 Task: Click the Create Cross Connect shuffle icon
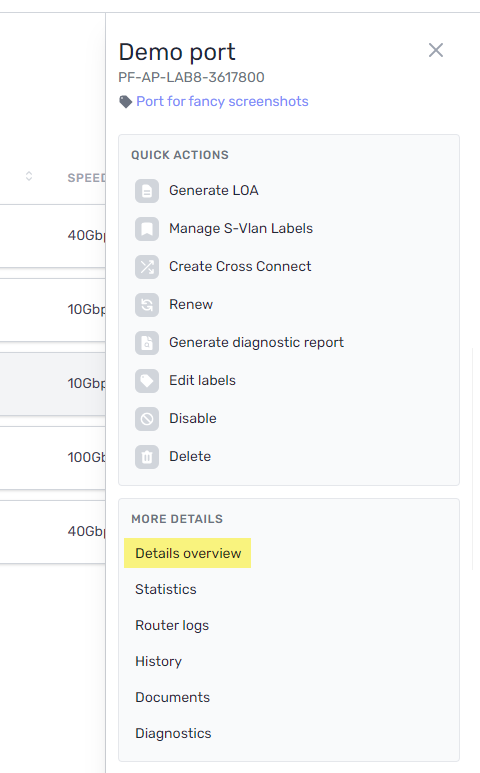(147, 267)
